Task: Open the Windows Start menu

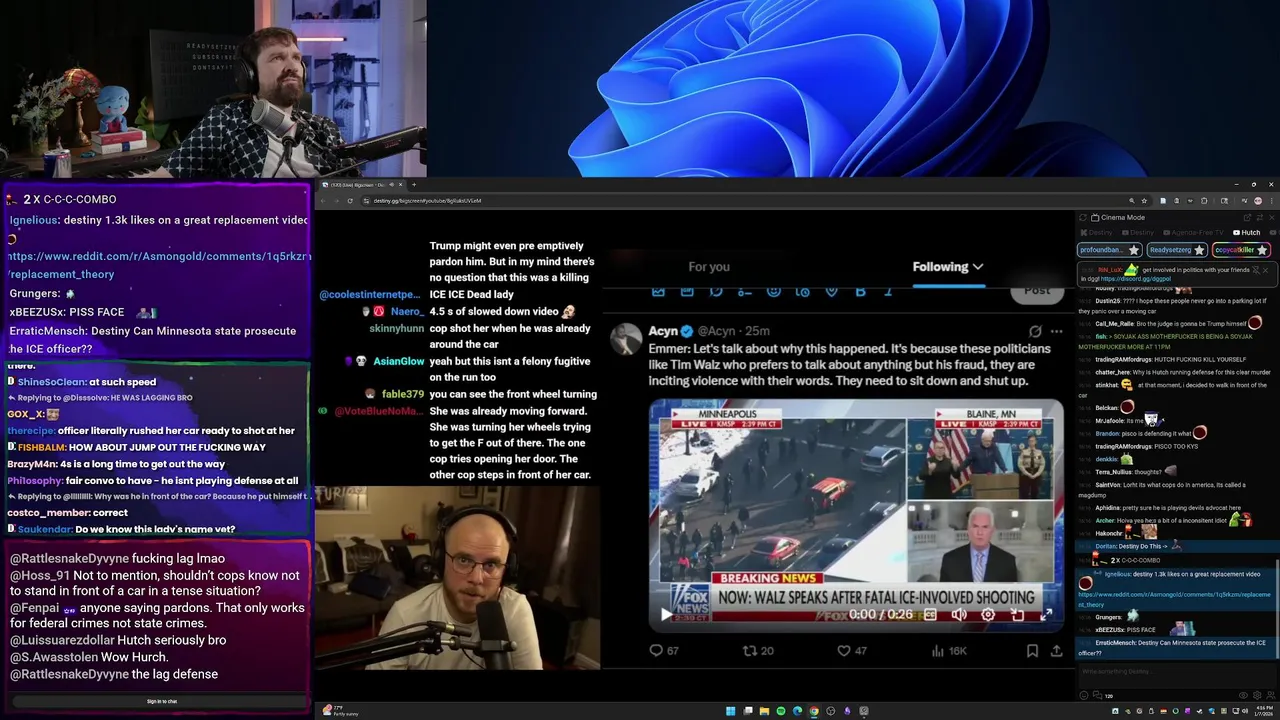Action: [731, 711]
